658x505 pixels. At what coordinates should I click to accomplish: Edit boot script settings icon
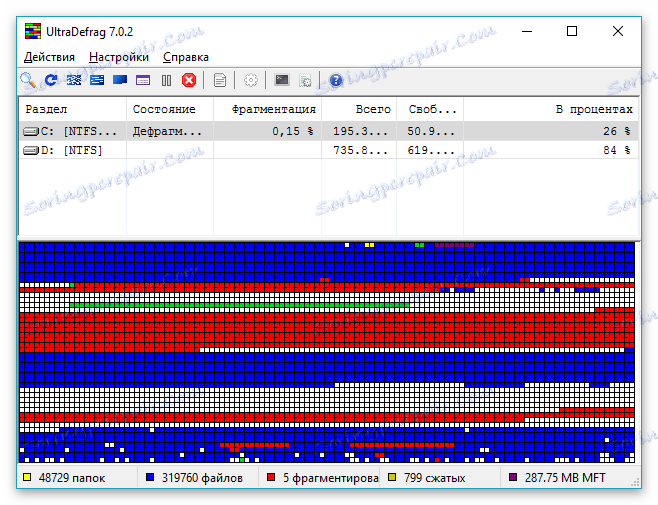[x=305, y=80]
